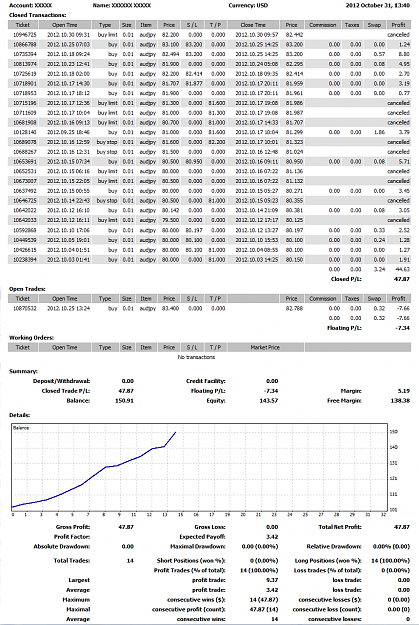Click the total profit value 44.63
This screenshot has height=625, width=419.
[402, 269]
